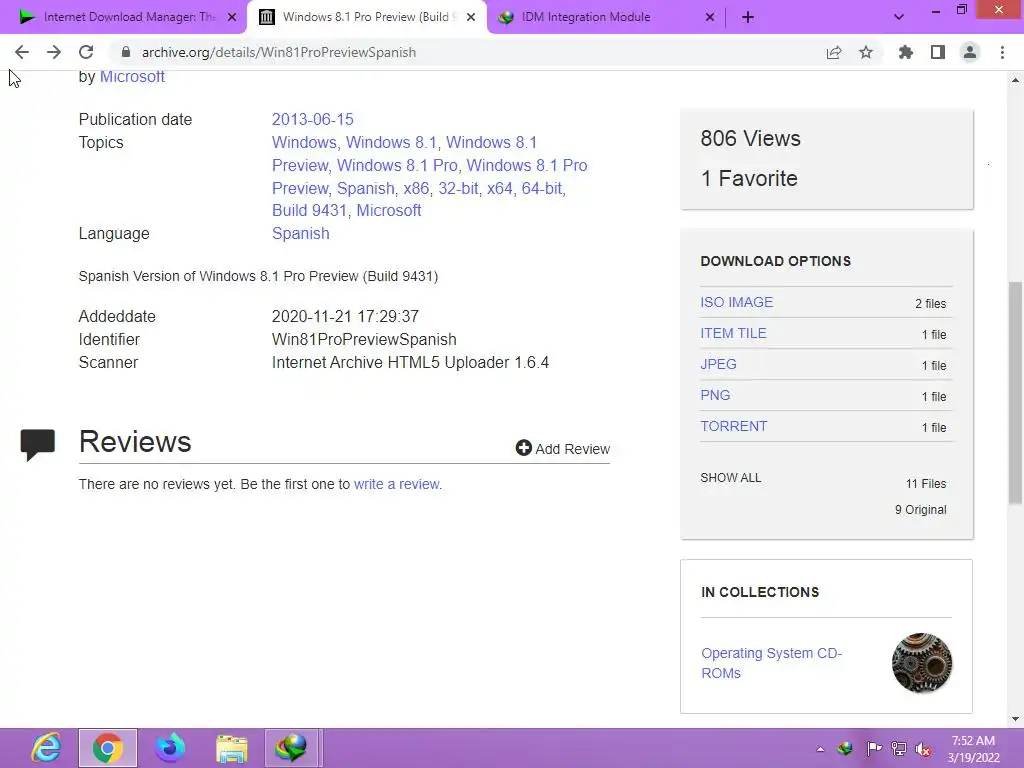Launch Internet Explorer from taskbar
This screenshot has height=768, width=1024.
47,748
